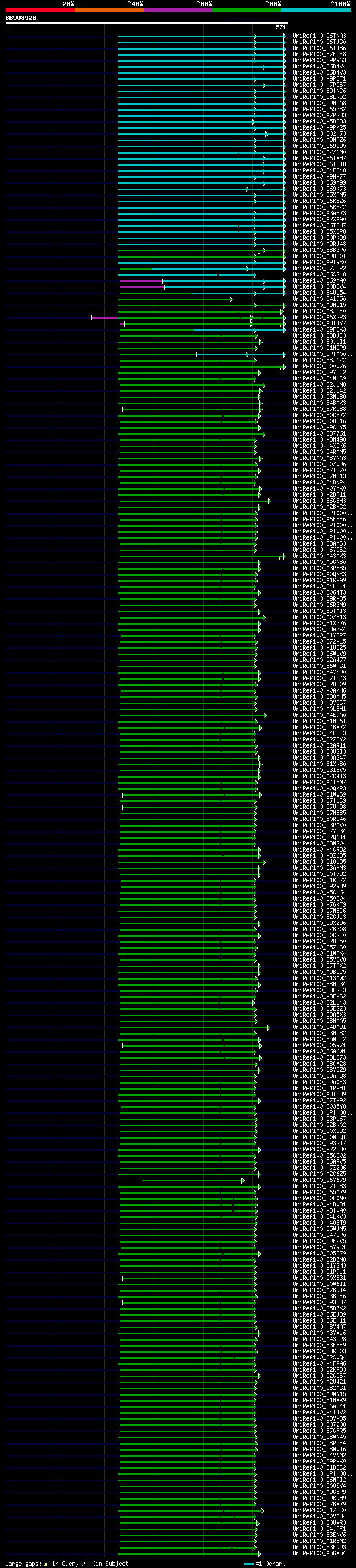Click hit label UniRef100_Q00W76
Screen dimensions: 356x1568
coord(319,367)
